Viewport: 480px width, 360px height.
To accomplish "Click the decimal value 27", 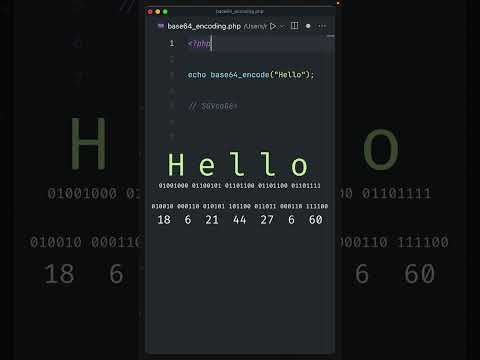I will click(x=267, y=220).
